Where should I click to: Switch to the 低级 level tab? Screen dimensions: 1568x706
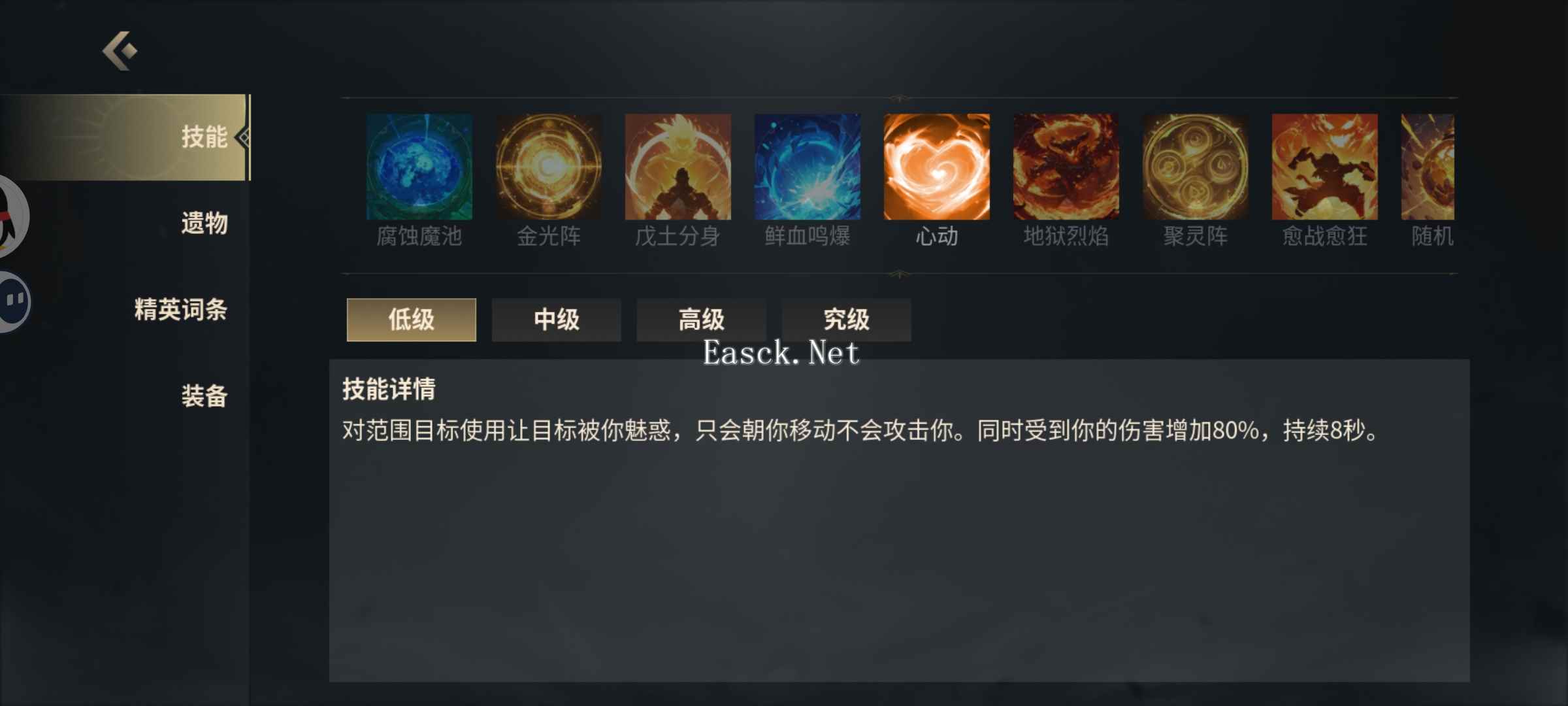tap(412, 320)
